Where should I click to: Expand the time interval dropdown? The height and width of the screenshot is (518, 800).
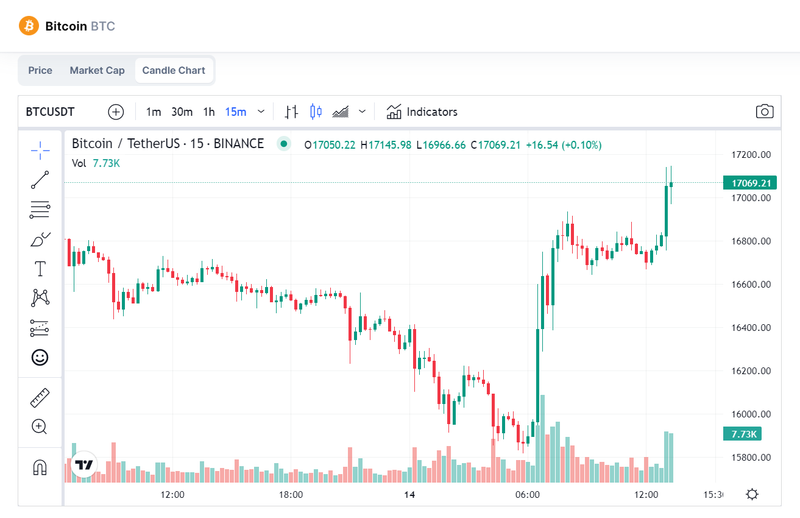262,112
